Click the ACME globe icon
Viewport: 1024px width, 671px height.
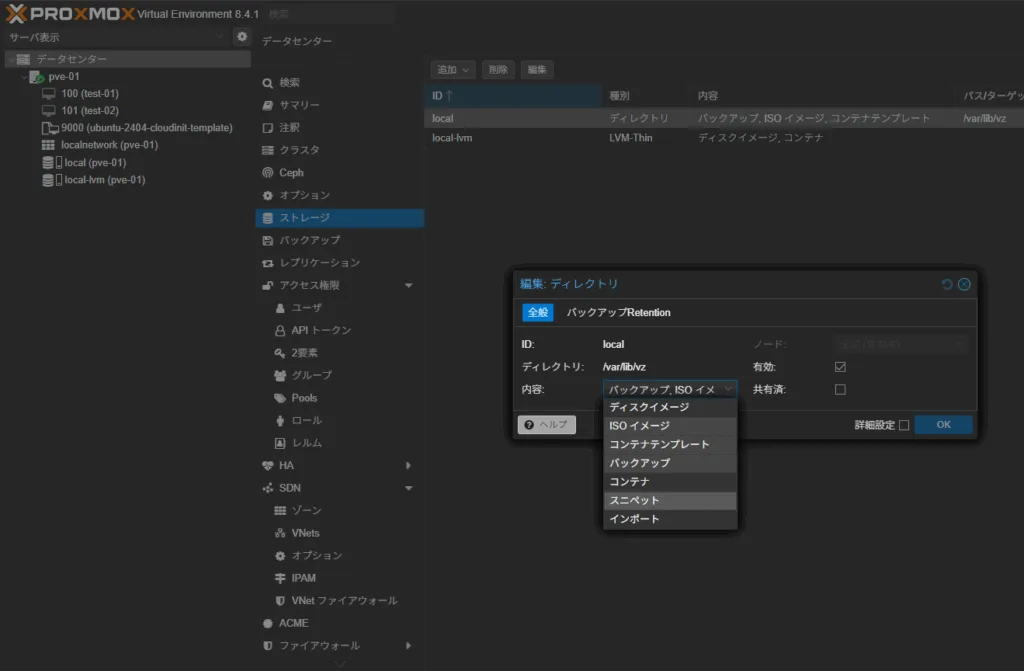coord(267,623)
